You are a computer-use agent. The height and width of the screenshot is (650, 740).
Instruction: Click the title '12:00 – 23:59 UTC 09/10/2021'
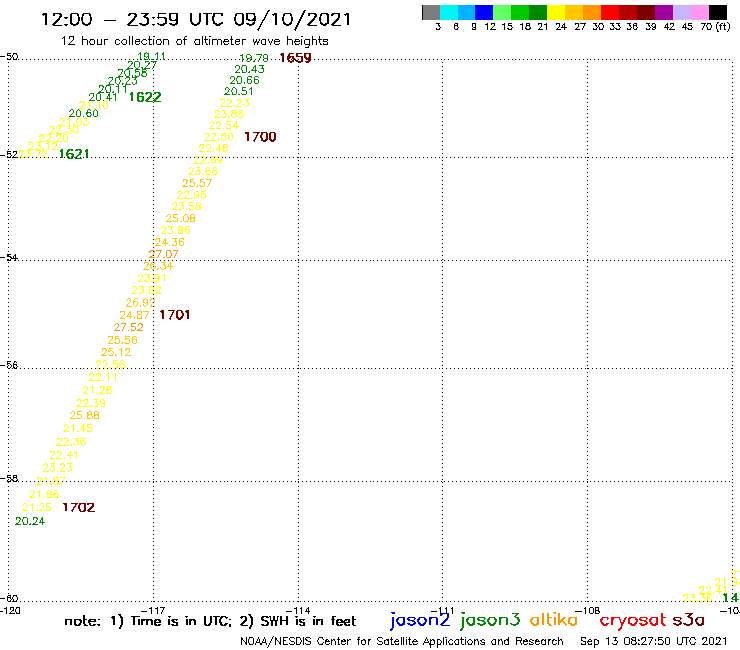(x=196, y=19)
